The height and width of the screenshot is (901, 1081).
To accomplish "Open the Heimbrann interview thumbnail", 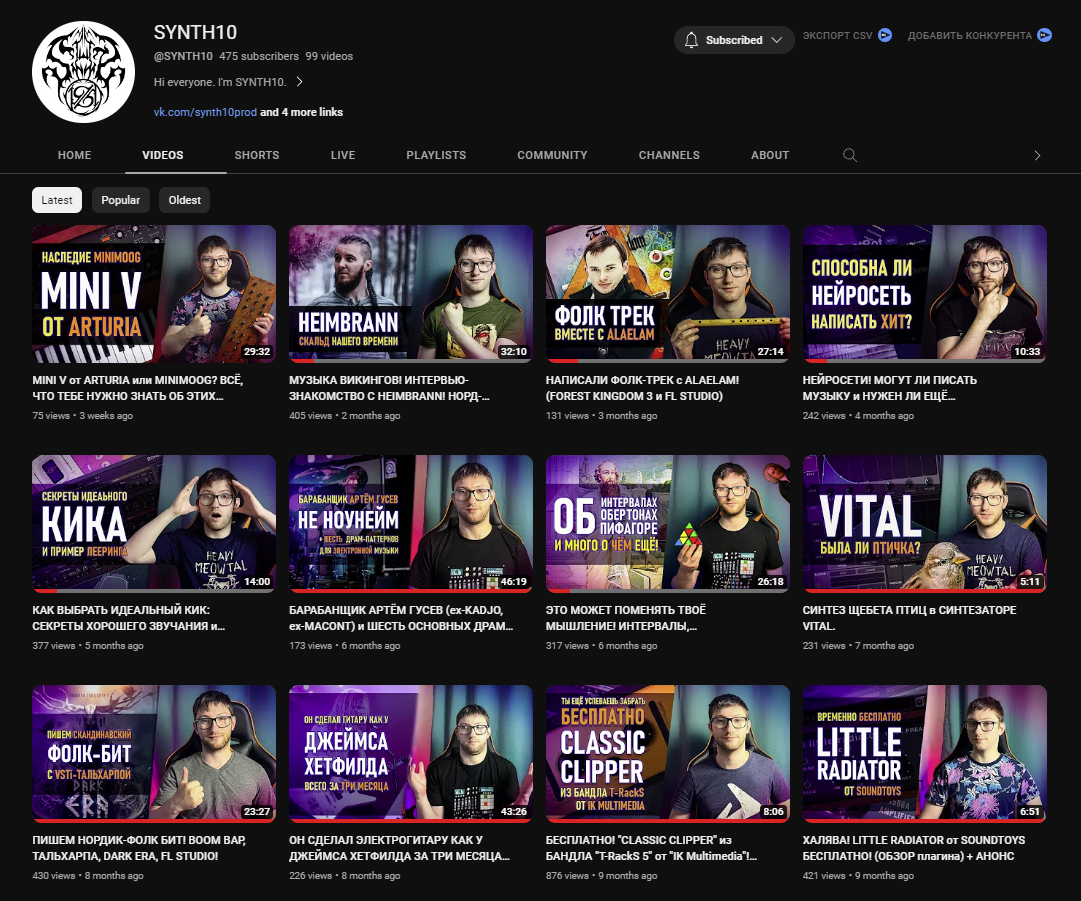I will tap(411, 294).
